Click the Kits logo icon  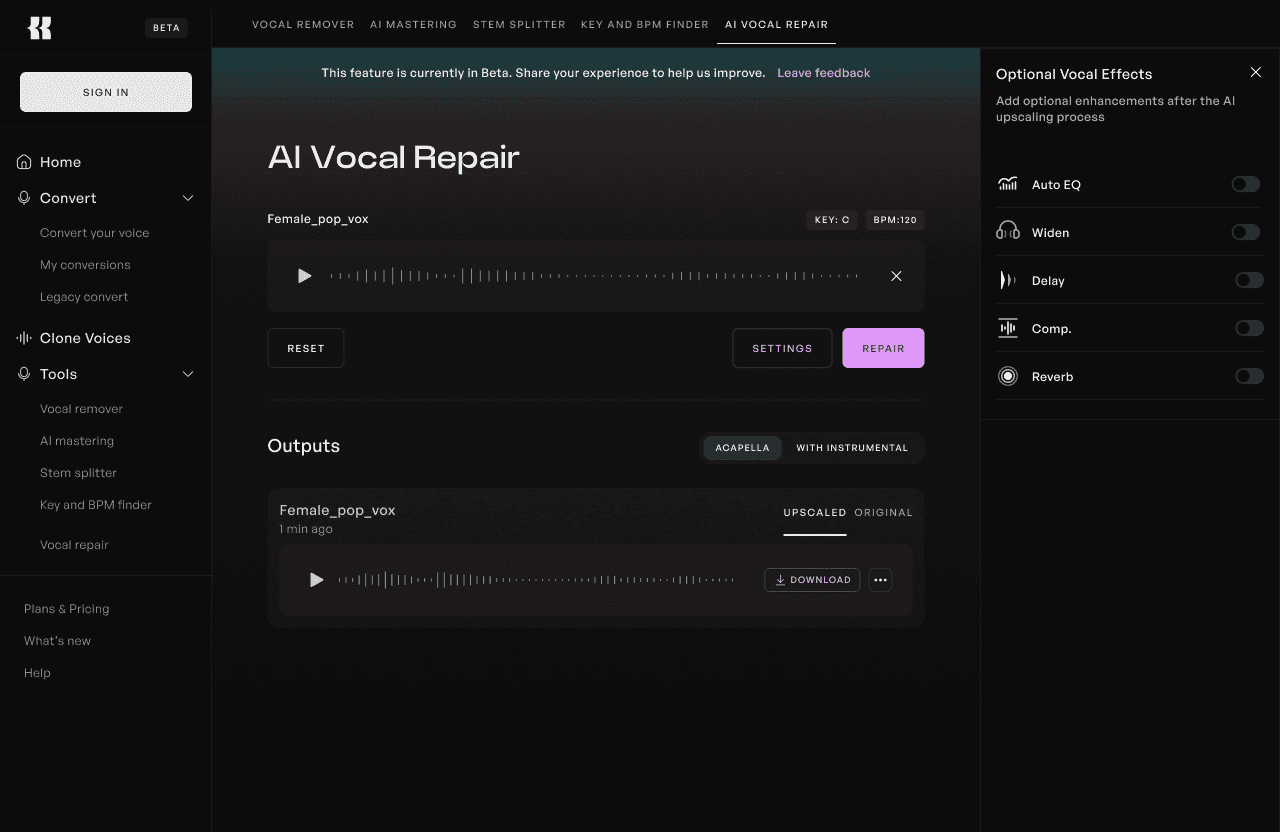pos(40,28)
